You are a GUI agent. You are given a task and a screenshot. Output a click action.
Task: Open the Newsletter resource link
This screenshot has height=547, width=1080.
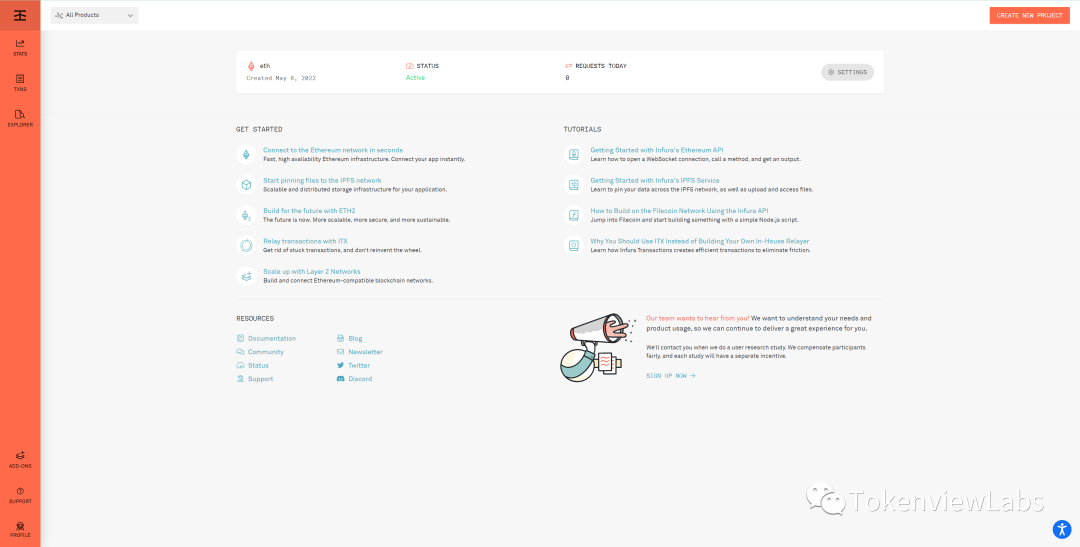pos(365,352)
